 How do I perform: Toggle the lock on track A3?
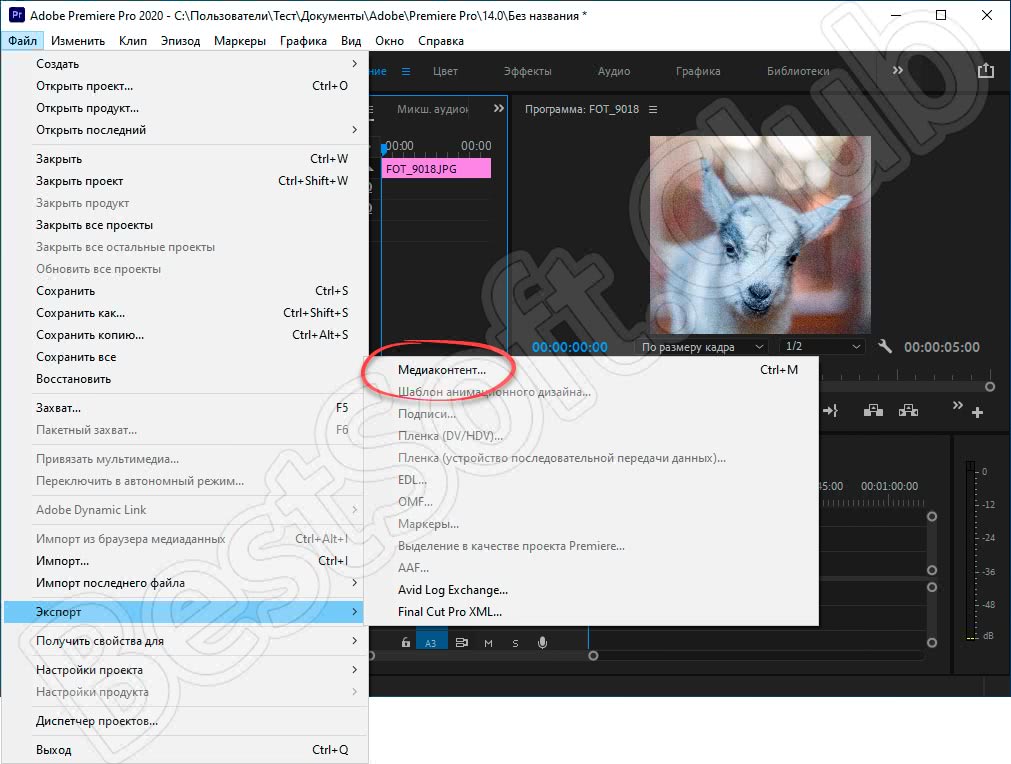point(405,643)
